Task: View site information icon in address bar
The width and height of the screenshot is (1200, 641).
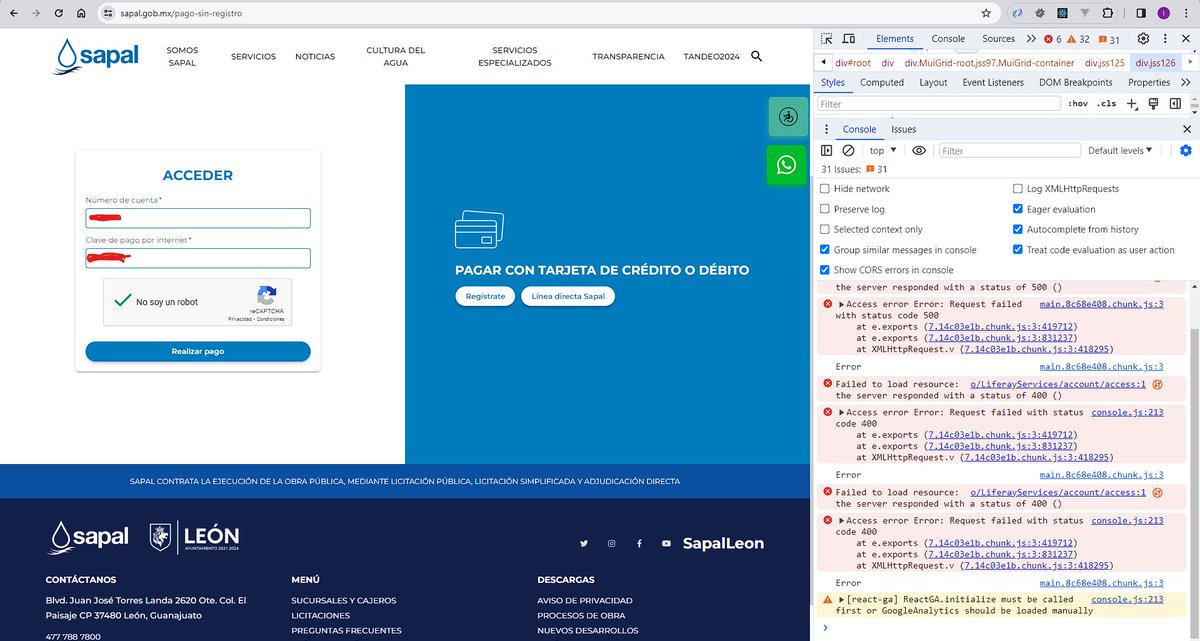Action: (x=108, y=14)
